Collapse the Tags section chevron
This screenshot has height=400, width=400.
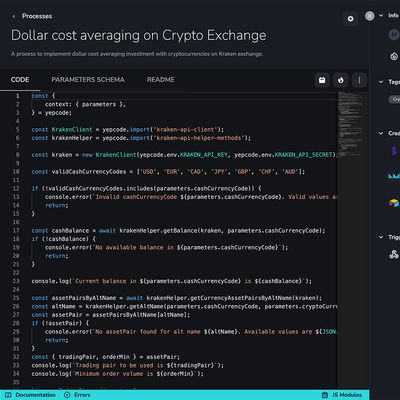[381, 82]
